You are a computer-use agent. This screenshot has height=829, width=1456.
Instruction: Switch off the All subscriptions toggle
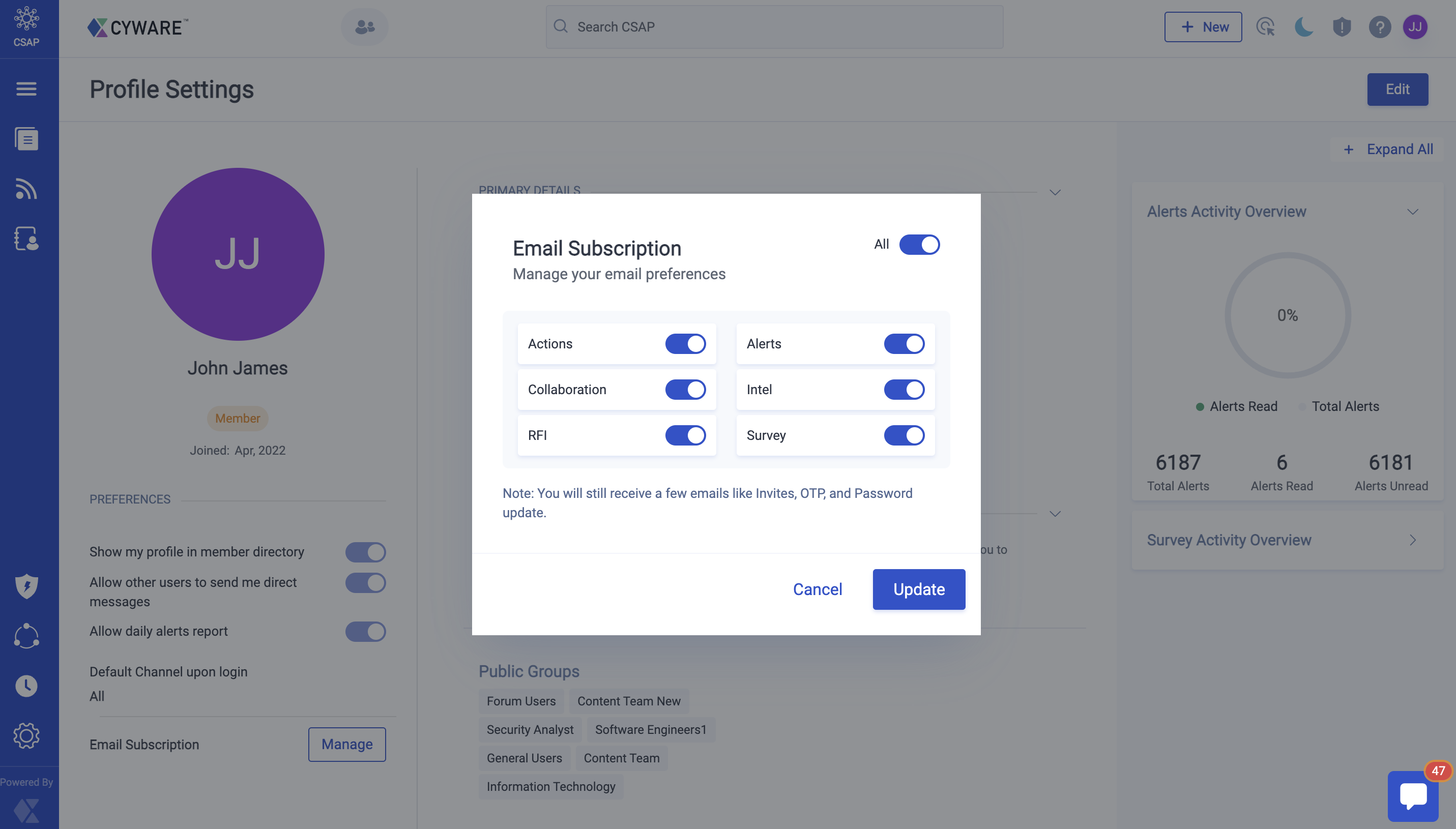919,245
